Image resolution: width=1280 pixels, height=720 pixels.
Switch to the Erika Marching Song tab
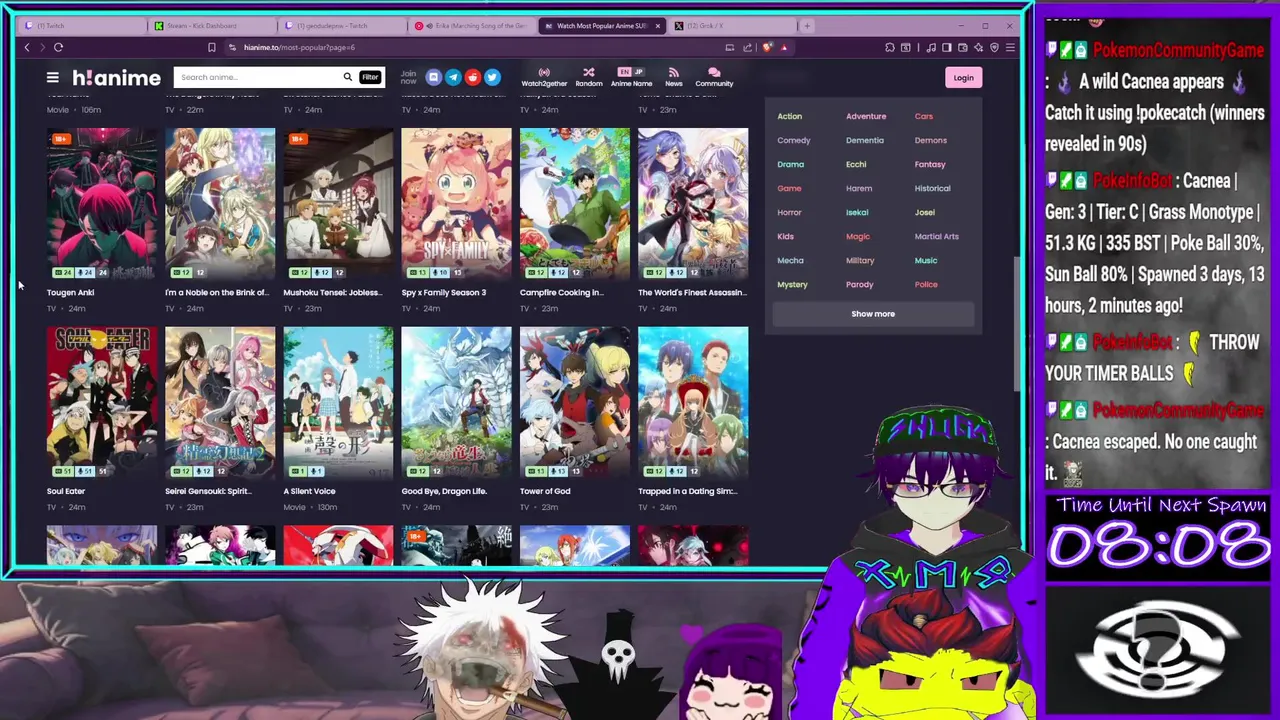click(x=470, y=25)
